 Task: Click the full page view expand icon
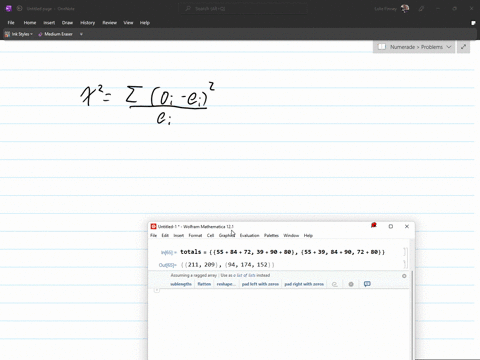click(x=463, y=47)
